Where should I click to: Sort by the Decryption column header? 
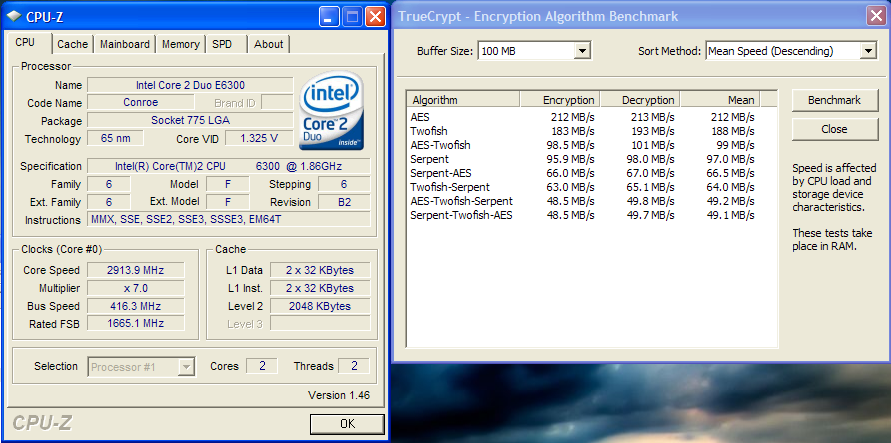pos(640,100)
